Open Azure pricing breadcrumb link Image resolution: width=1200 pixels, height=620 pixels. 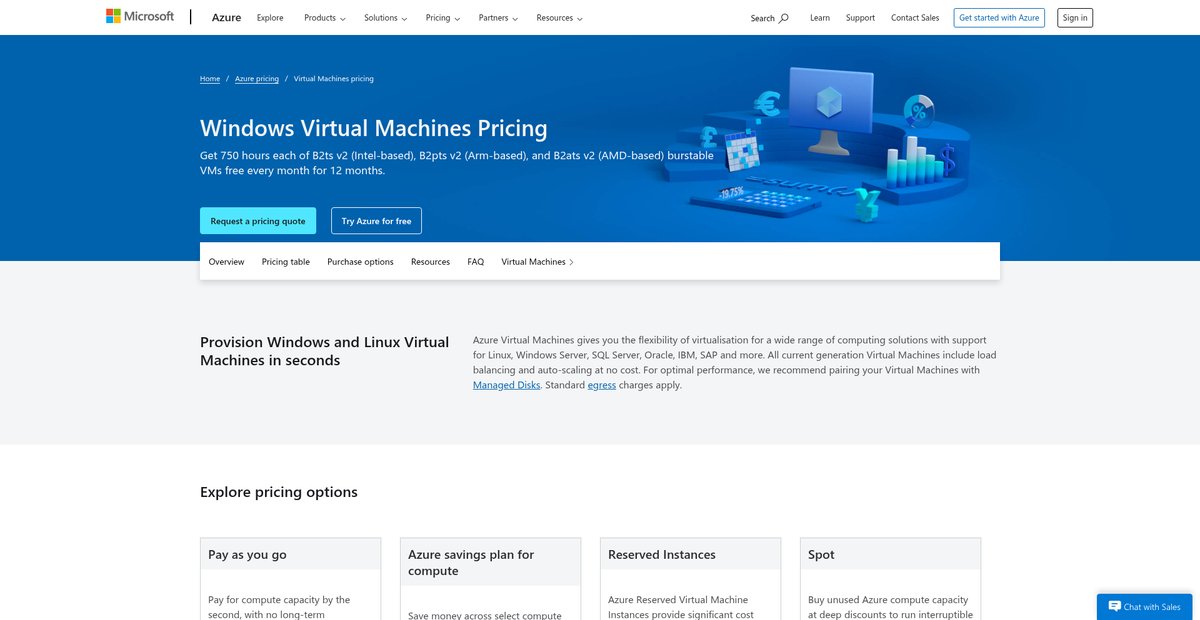pos(257,79)
